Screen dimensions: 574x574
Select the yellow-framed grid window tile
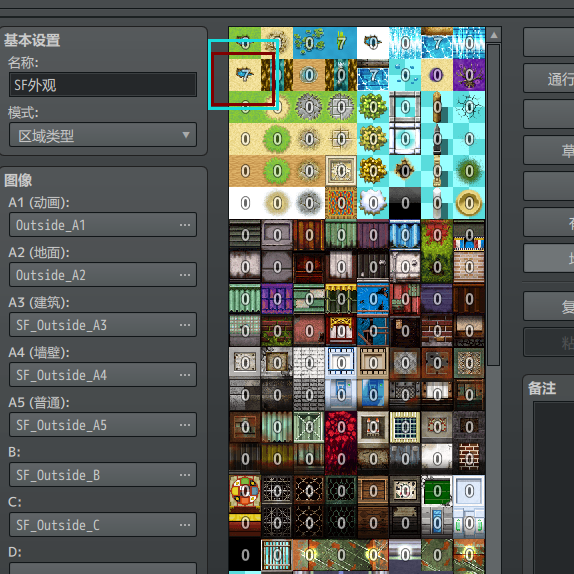pos(405,427)
